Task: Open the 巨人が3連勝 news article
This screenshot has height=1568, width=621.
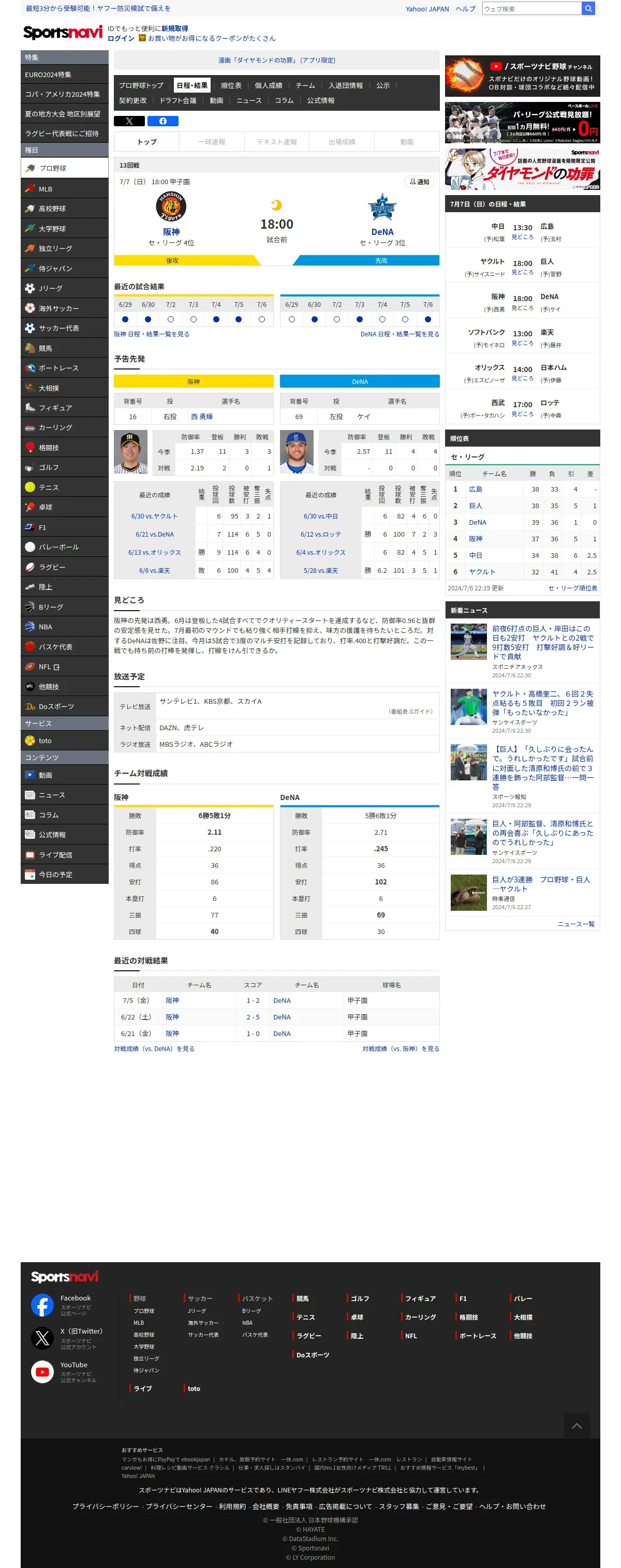Action: pyautogui.click(x=541, y=884)
